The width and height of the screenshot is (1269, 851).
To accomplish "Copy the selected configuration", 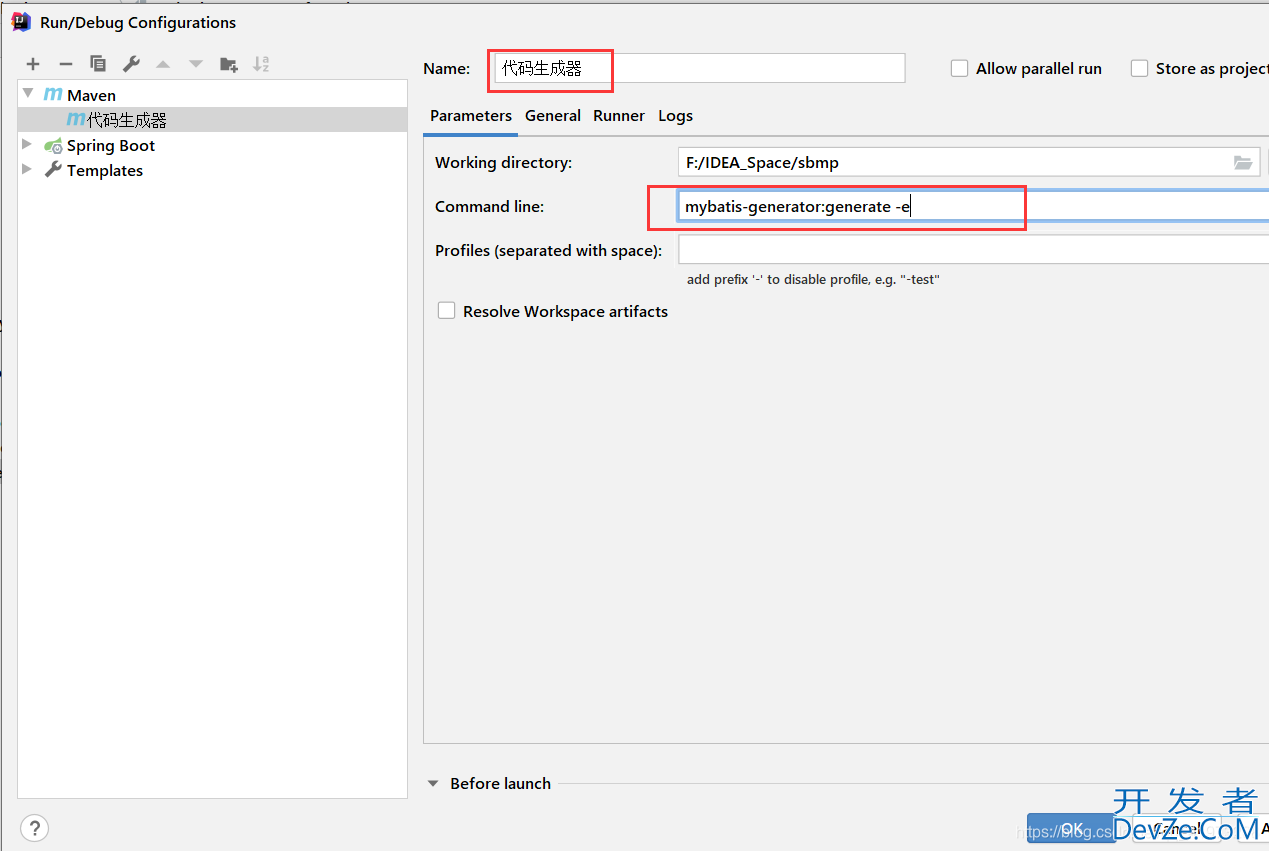I will pyautogui.click(x=98, y=64).
